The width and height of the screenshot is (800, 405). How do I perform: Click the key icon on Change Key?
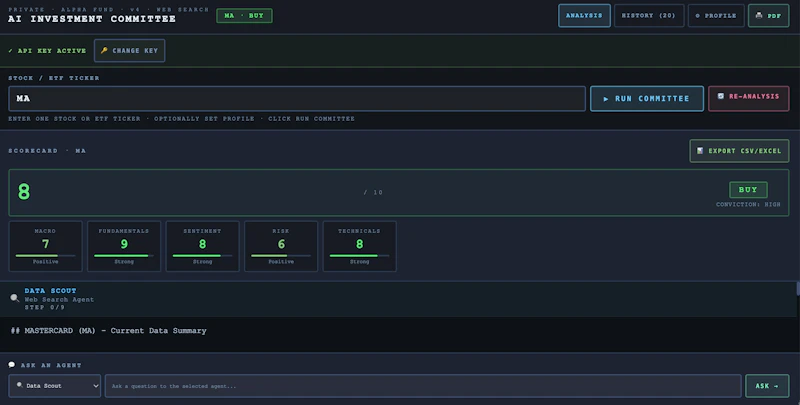click(x=104, y=50)
